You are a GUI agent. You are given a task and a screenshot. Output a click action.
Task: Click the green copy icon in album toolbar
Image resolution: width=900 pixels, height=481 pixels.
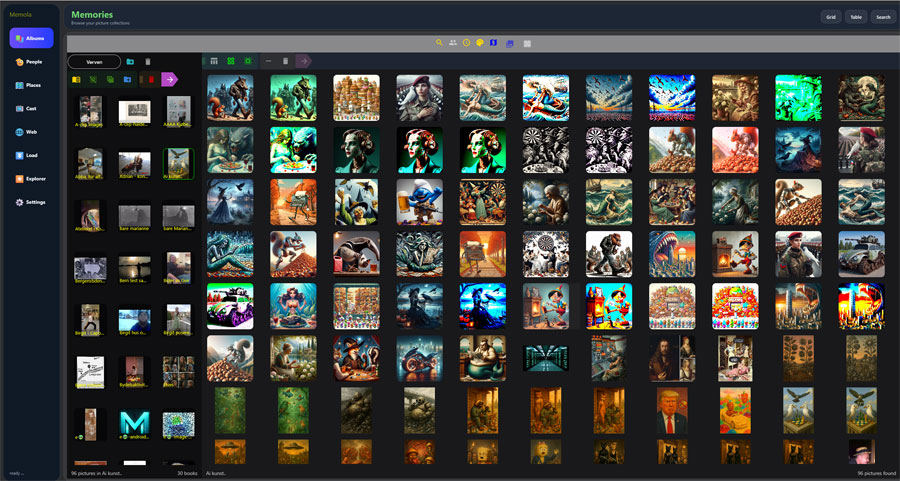[110, 80]
